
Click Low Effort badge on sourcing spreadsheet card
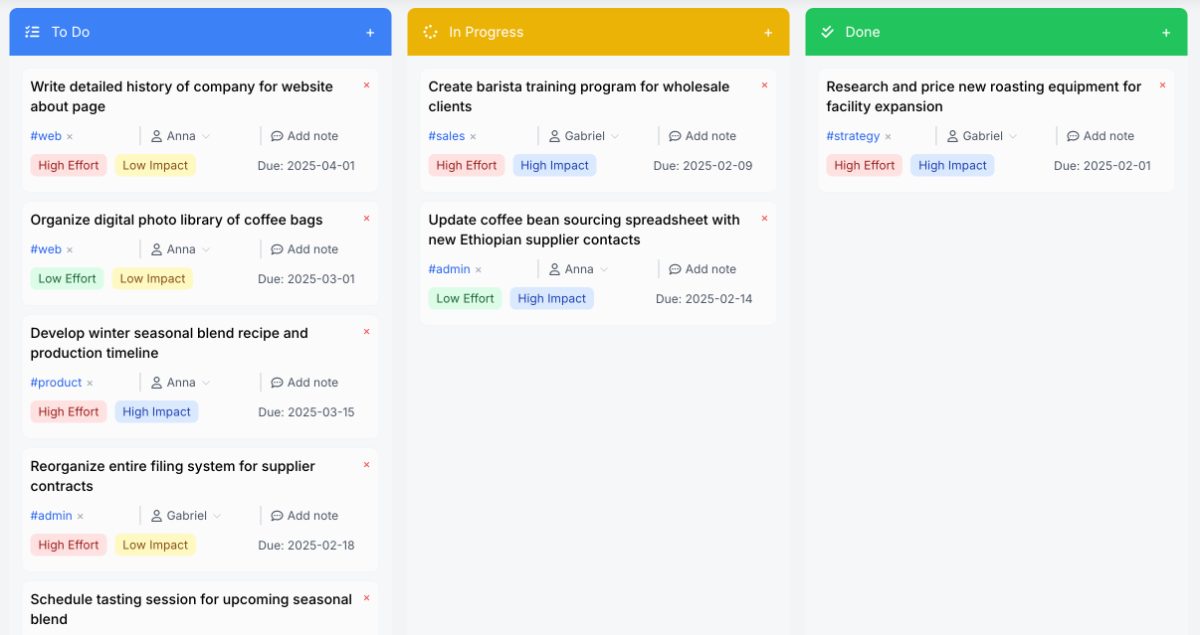pos(465,298)
